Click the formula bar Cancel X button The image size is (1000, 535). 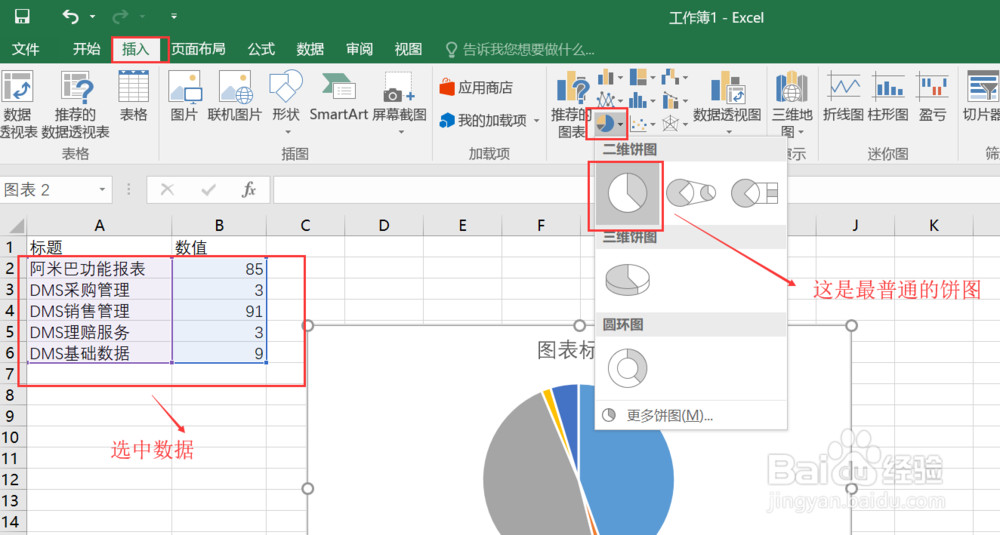point(167,189)
